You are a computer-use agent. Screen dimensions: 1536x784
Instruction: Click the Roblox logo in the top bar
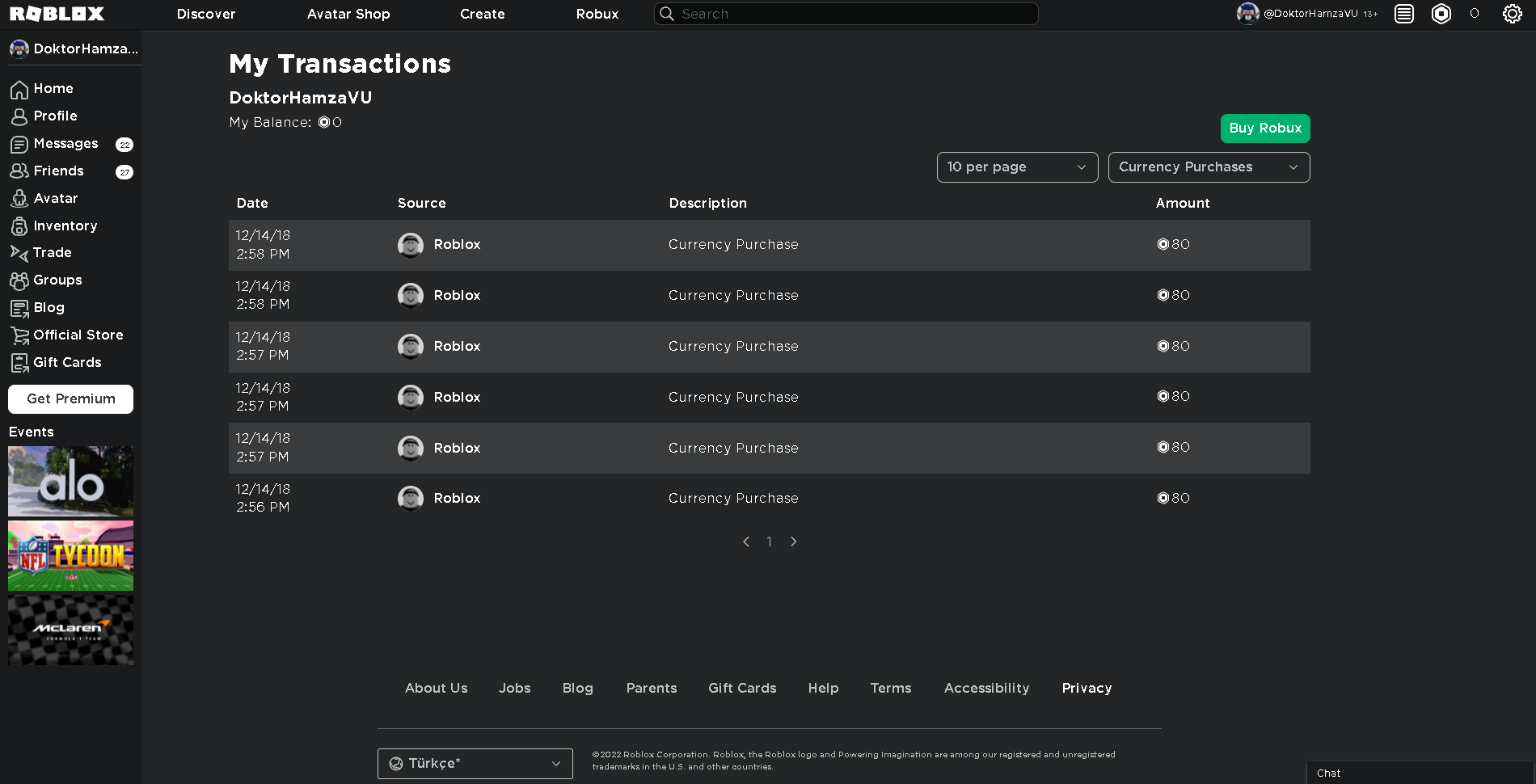coord(57,14)
